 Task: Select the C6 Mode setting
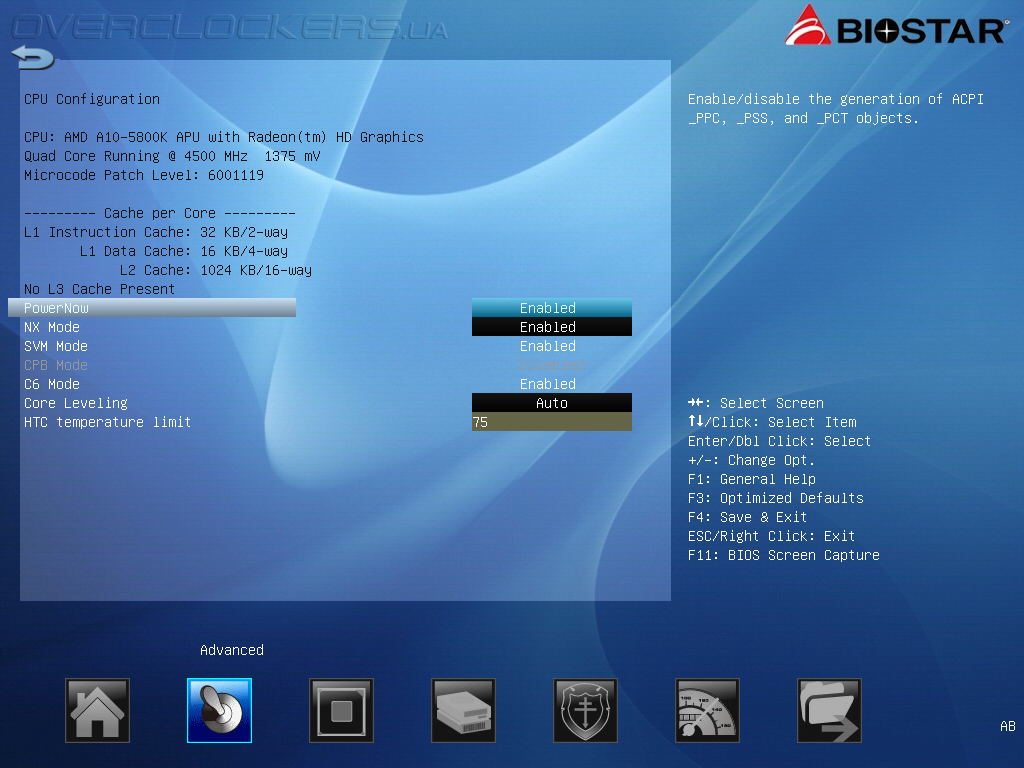point(52,384)
